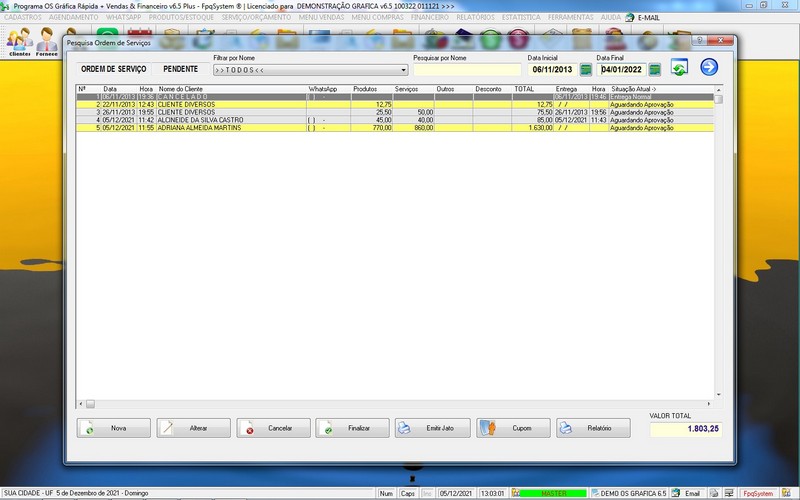Open the PRODUTOS/ESTOQUE menu
This screenshot has width=800, height=500.
[x=181, y=17]
